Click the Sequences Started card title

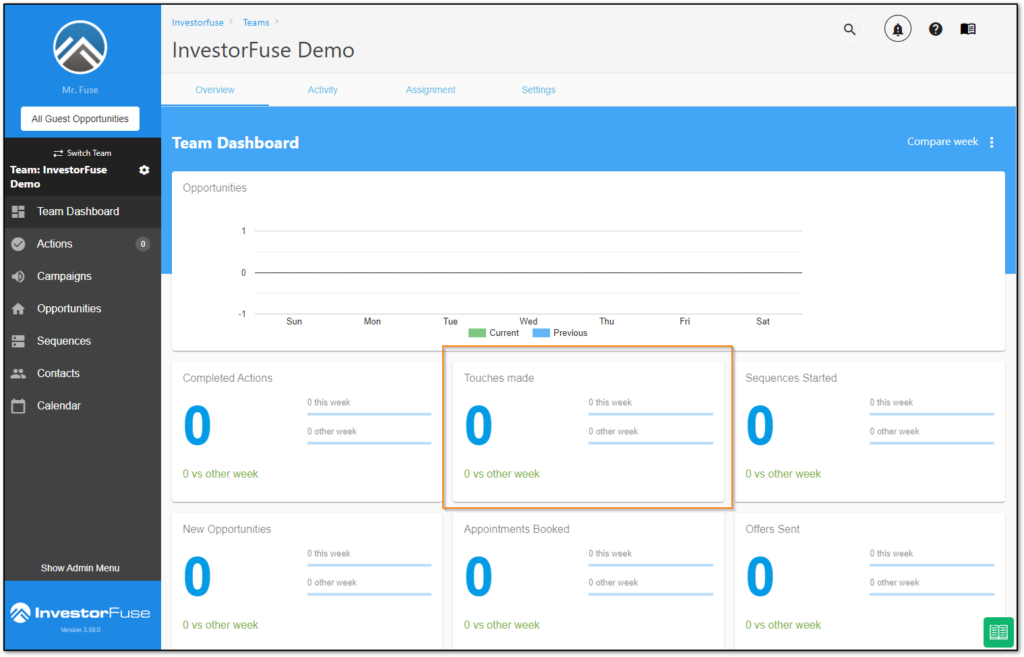coord(791,378)
